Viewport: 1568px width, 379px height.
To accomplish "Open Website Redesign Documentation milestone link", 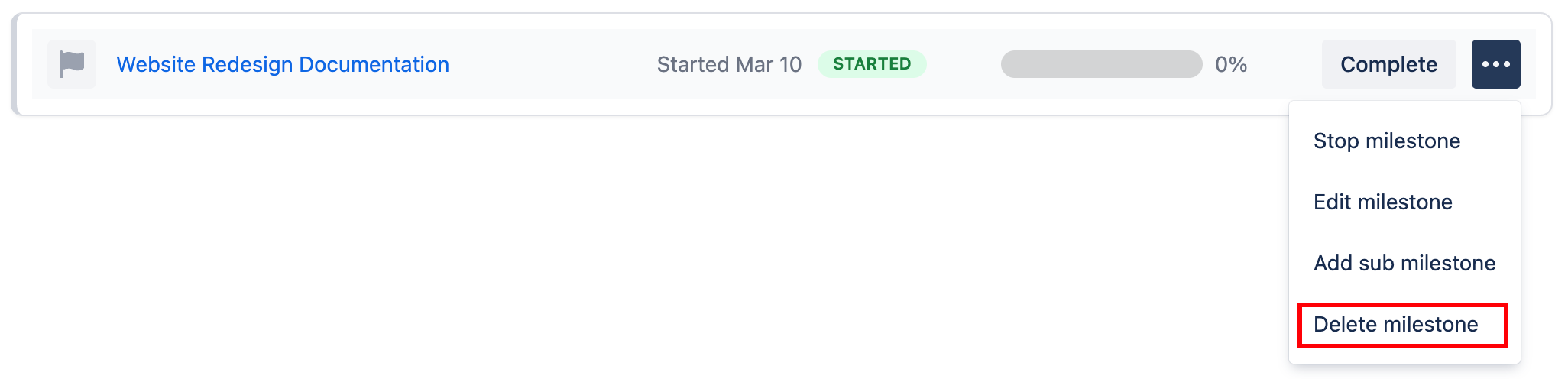I will point(283,64).
